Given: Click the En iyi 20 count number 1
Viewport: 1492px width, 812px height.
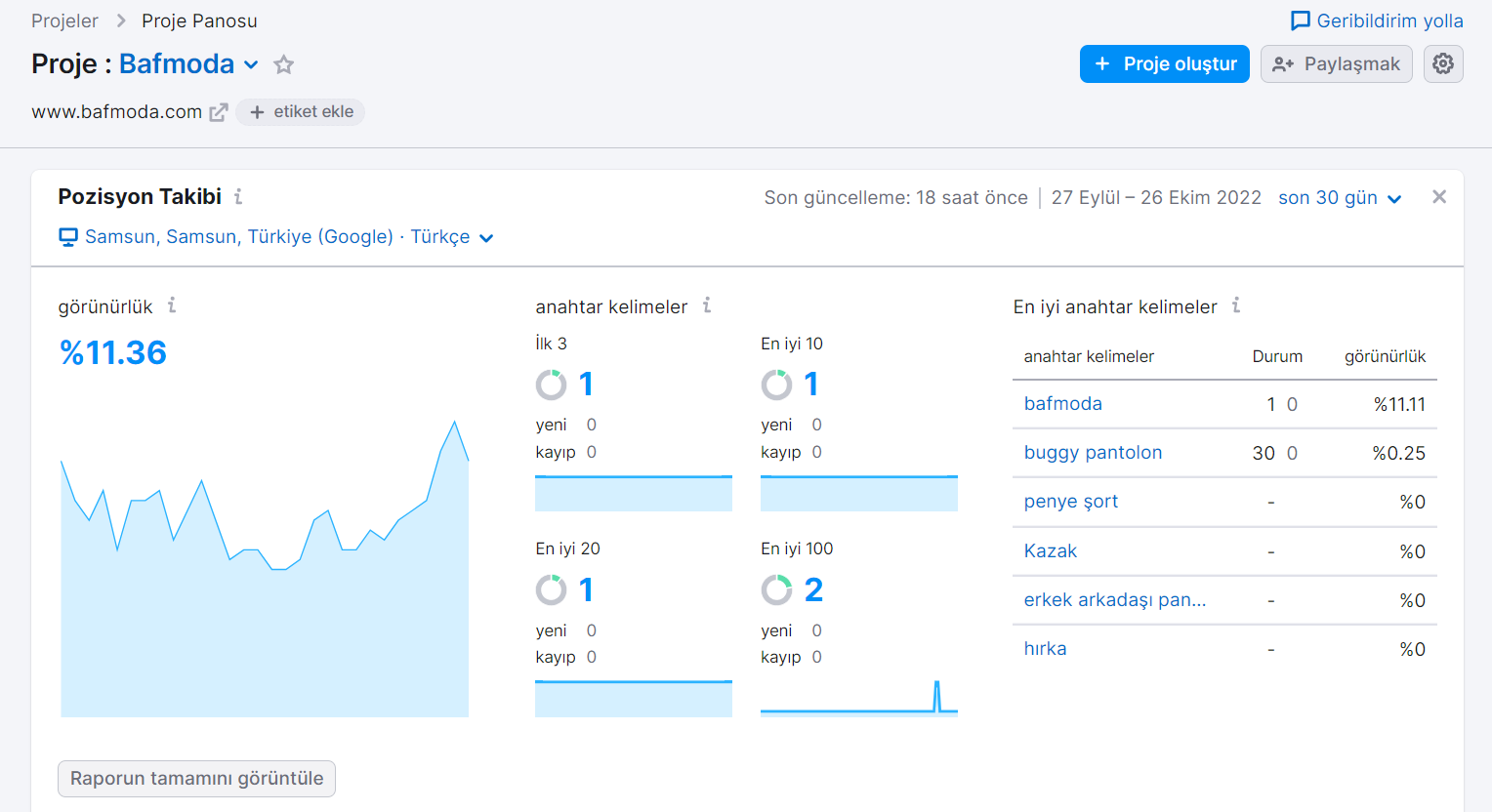Looking at the screenshot, I should tap(586, 589).
